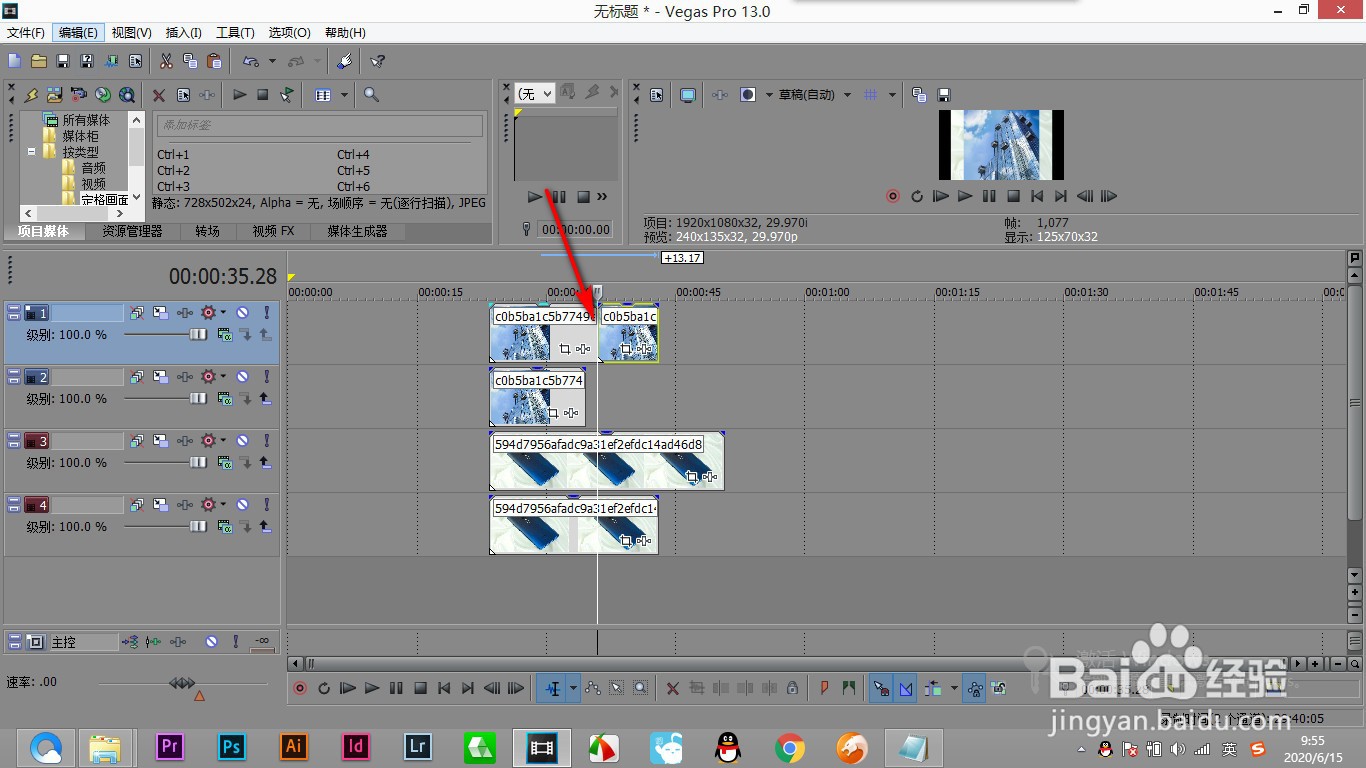Screen dimensions: 1366x768
Task: Toggle Bypass Motion Blur on track 2
Action: click(x=136, y=377)
